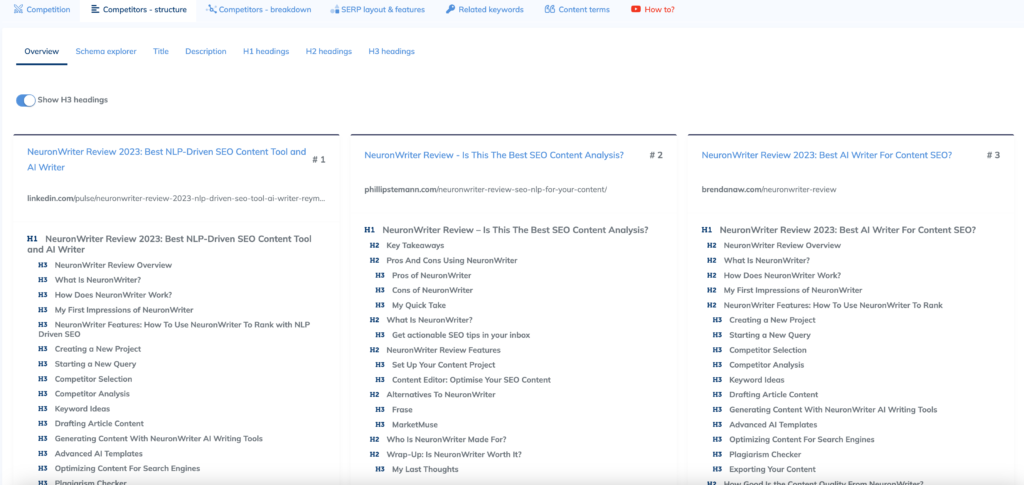This screenshot has width=1024, height=485.
Task: Select 'Competitor Selection' in card 1
Action: pyautogui.click(x=93, y=379)
